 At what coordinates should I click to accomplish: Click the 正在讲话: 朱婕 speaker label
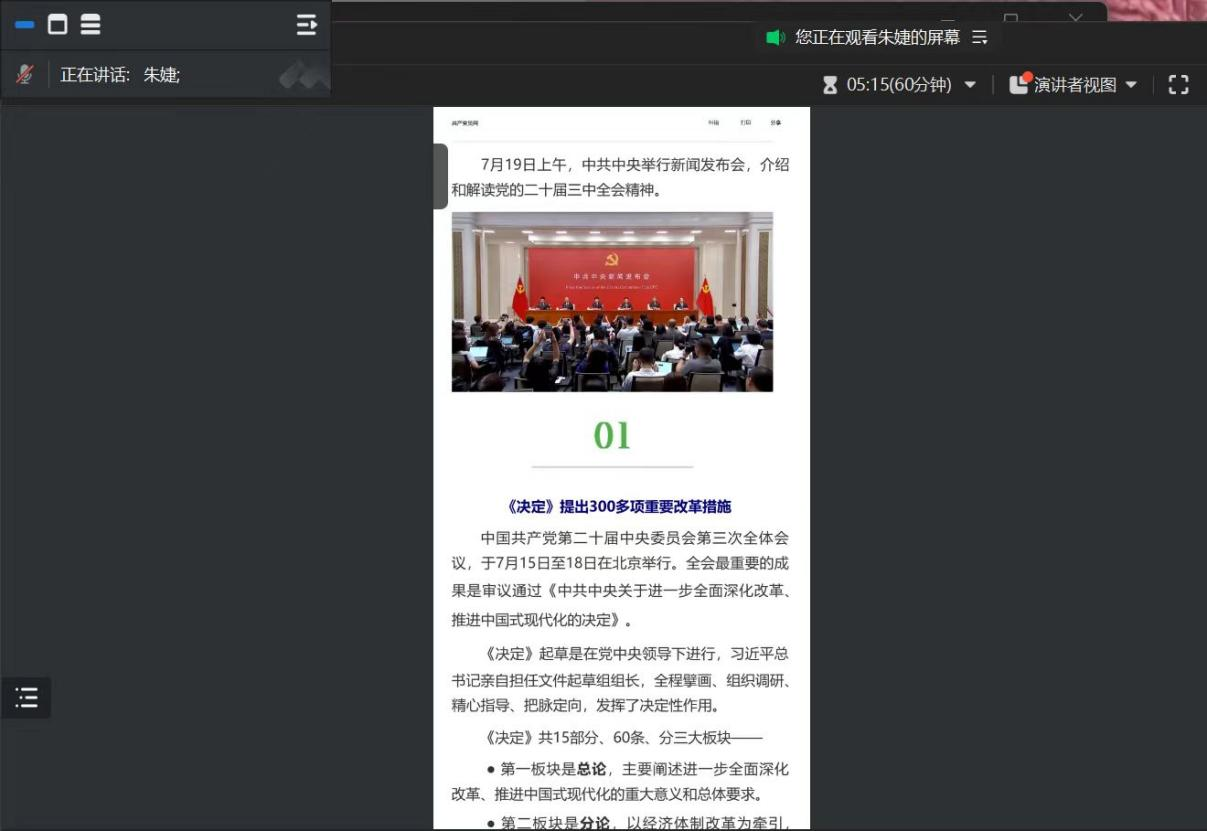pyautogui.click(x=120, y=74)
